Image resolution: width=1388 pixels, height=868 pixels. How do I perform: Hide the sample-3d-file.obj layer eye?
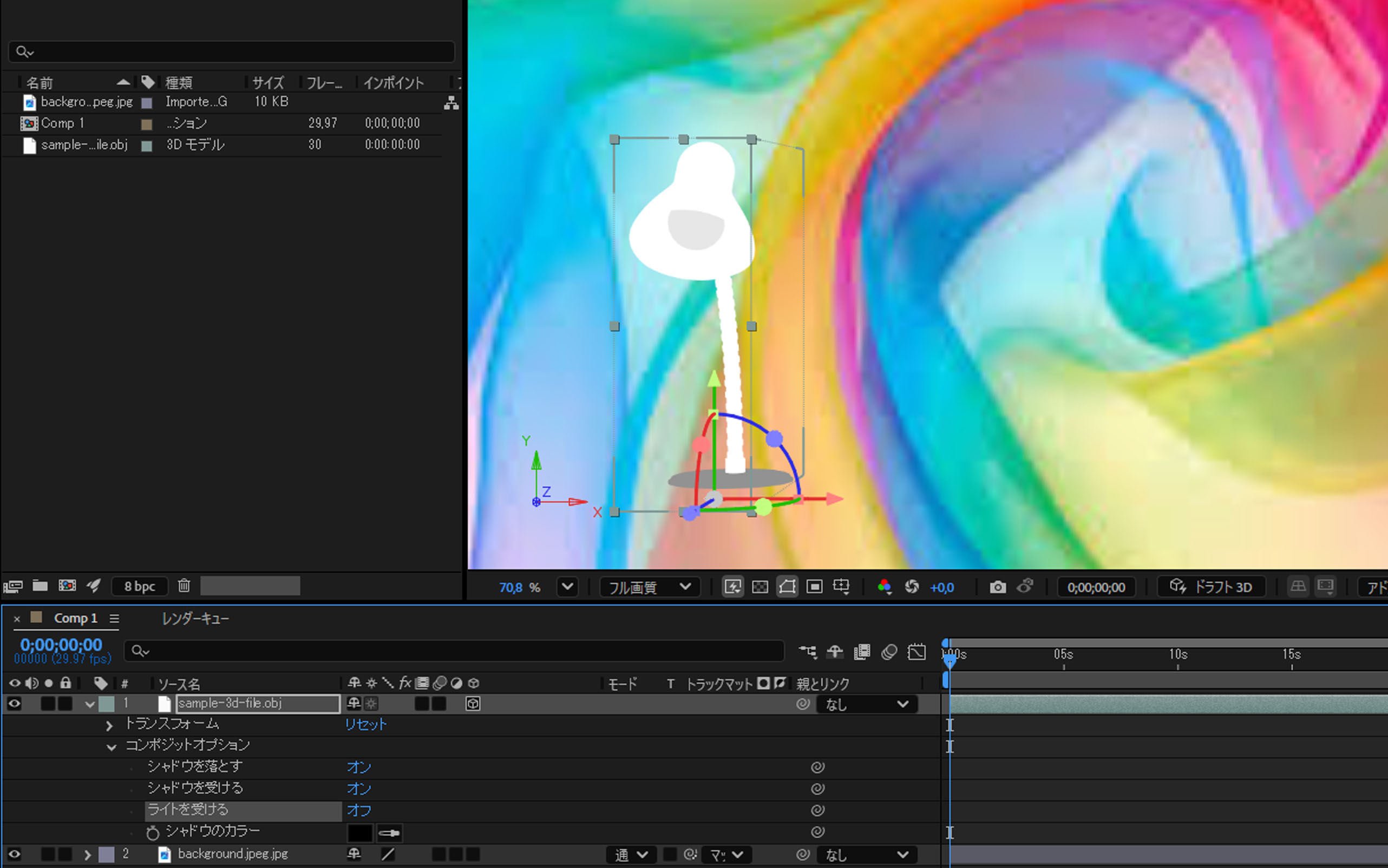click(15, 703)
